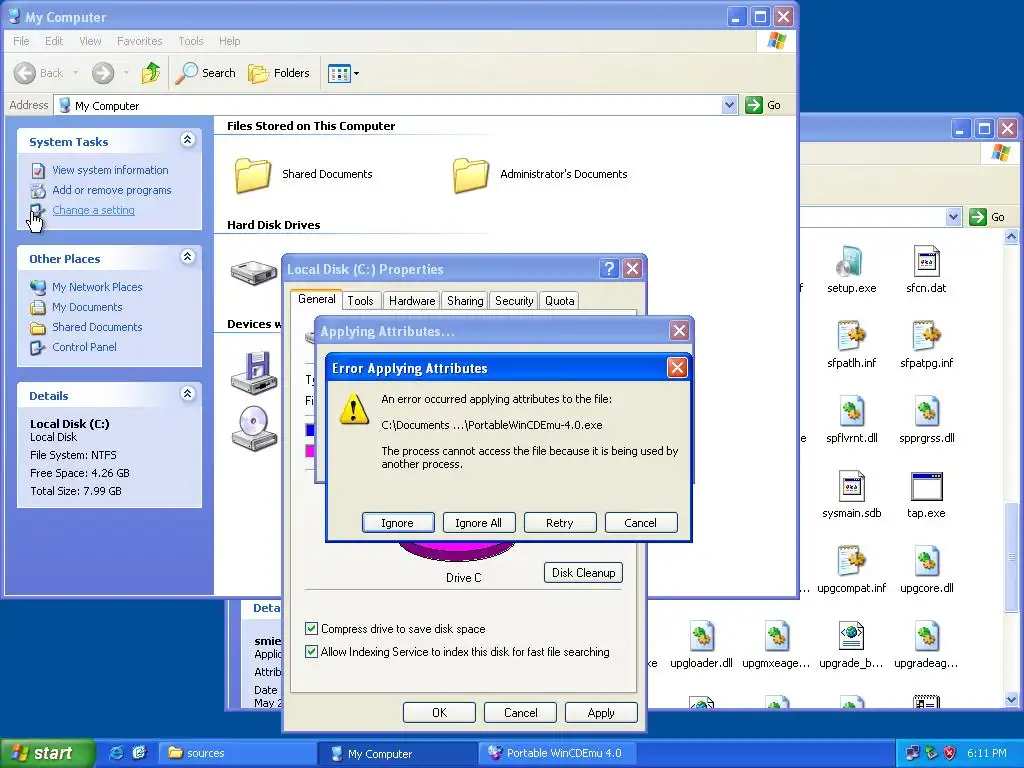The image size is (1024, 768).
Task: Switch to Quota tab in Properties
Action: [x=560, y=300]
